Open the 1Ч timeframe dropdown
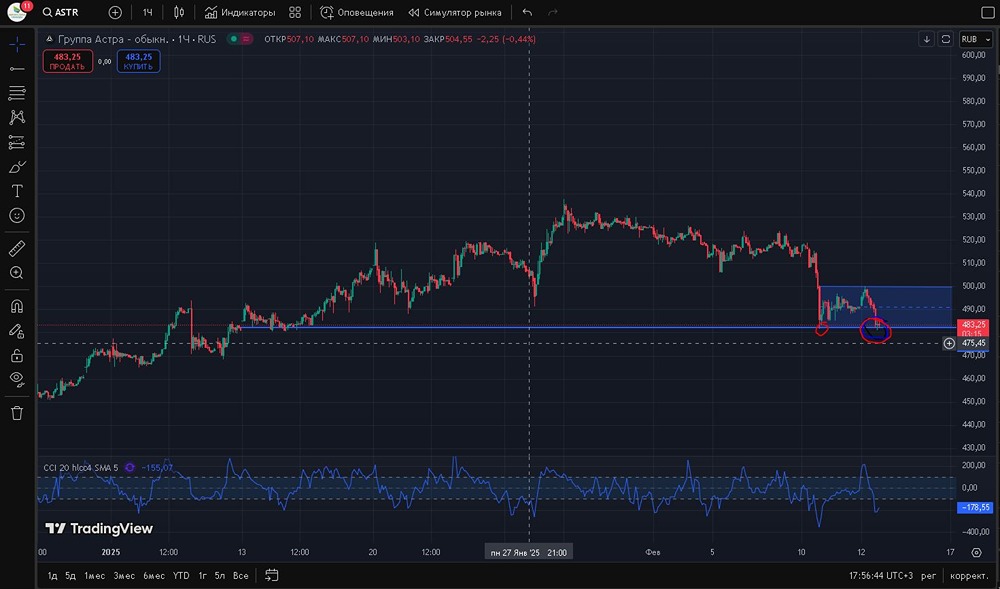Screen dimensions: 1000x589 coord(147,13)
